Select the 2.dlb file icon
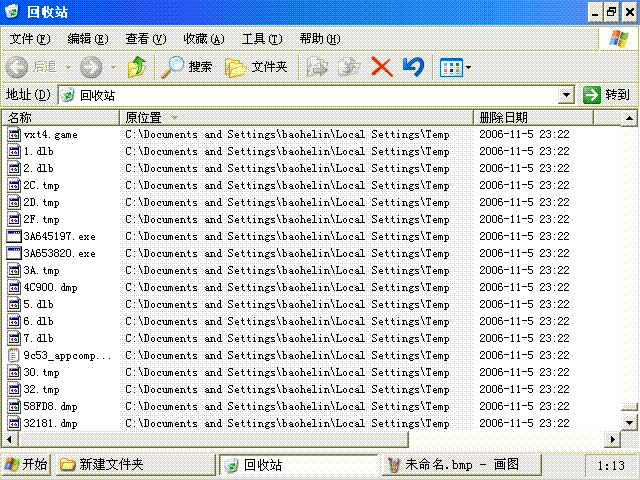 [x=14, y=168]
